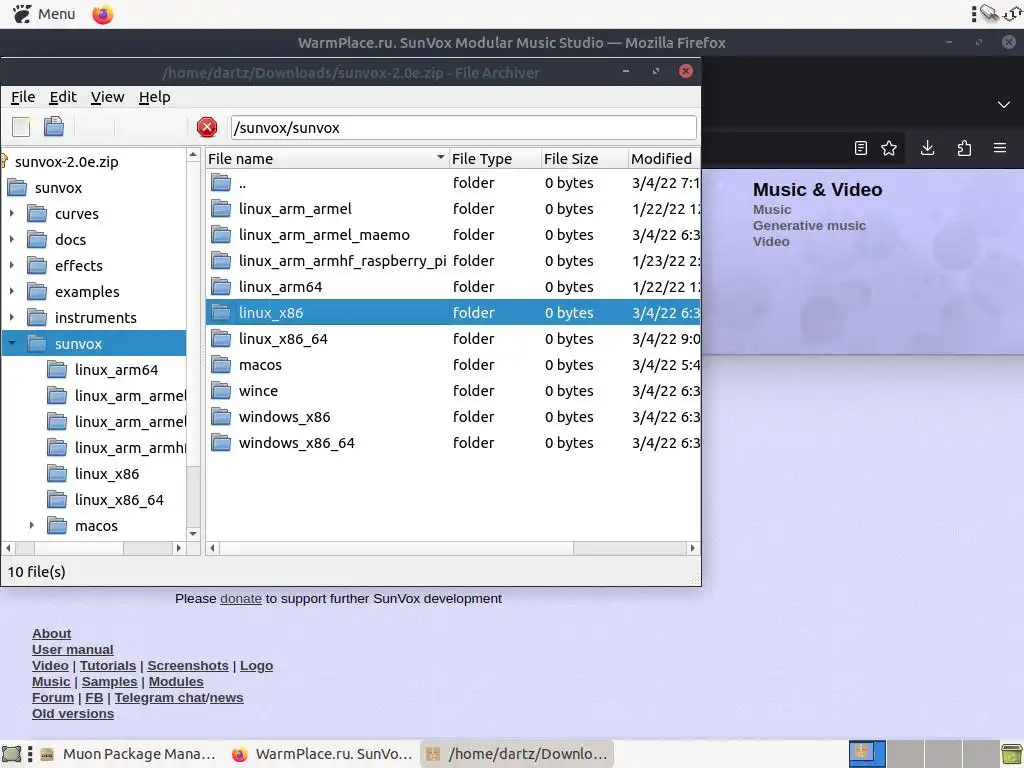Click the Modified column header
The image size is (1024, 768).
point(664,159)
